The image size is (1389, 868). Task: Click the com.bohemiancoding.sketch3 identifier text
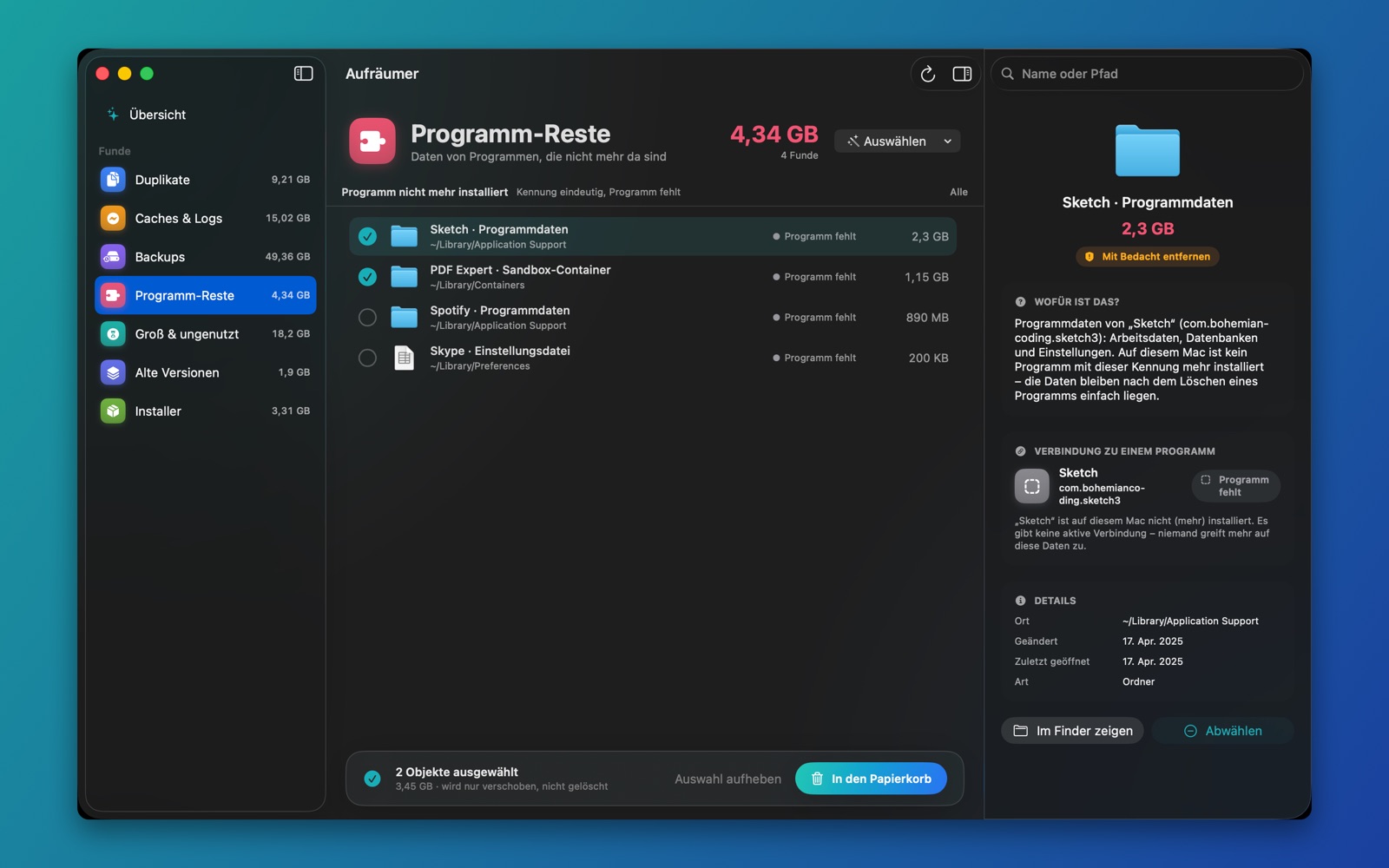point(1102,494)
